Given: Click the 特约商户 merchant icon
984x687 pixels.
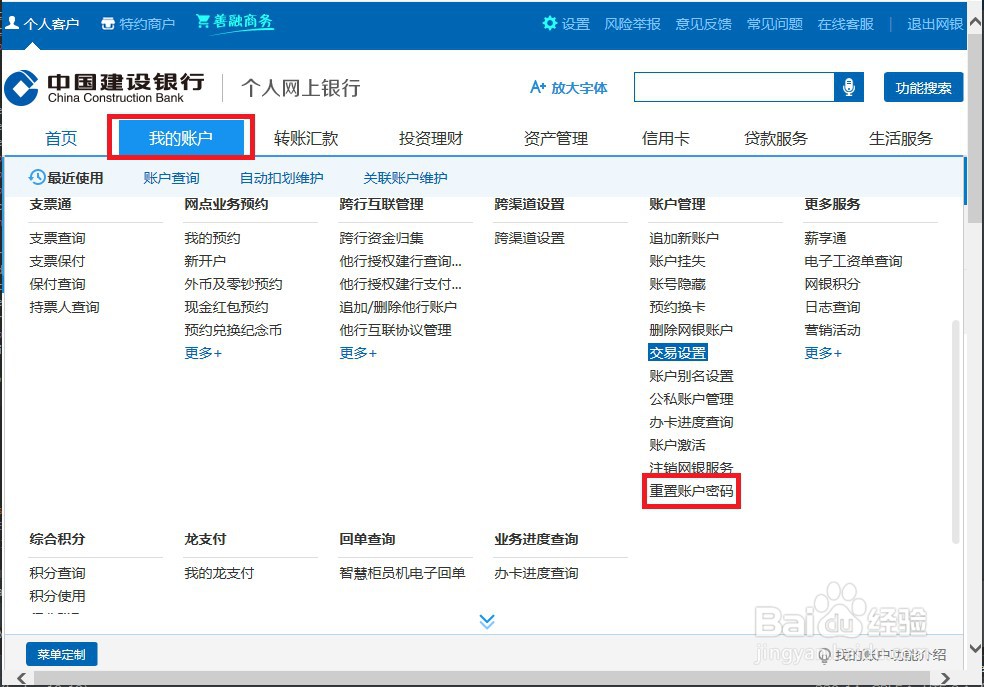Looking at the screenshot, I should pos(108,23).
